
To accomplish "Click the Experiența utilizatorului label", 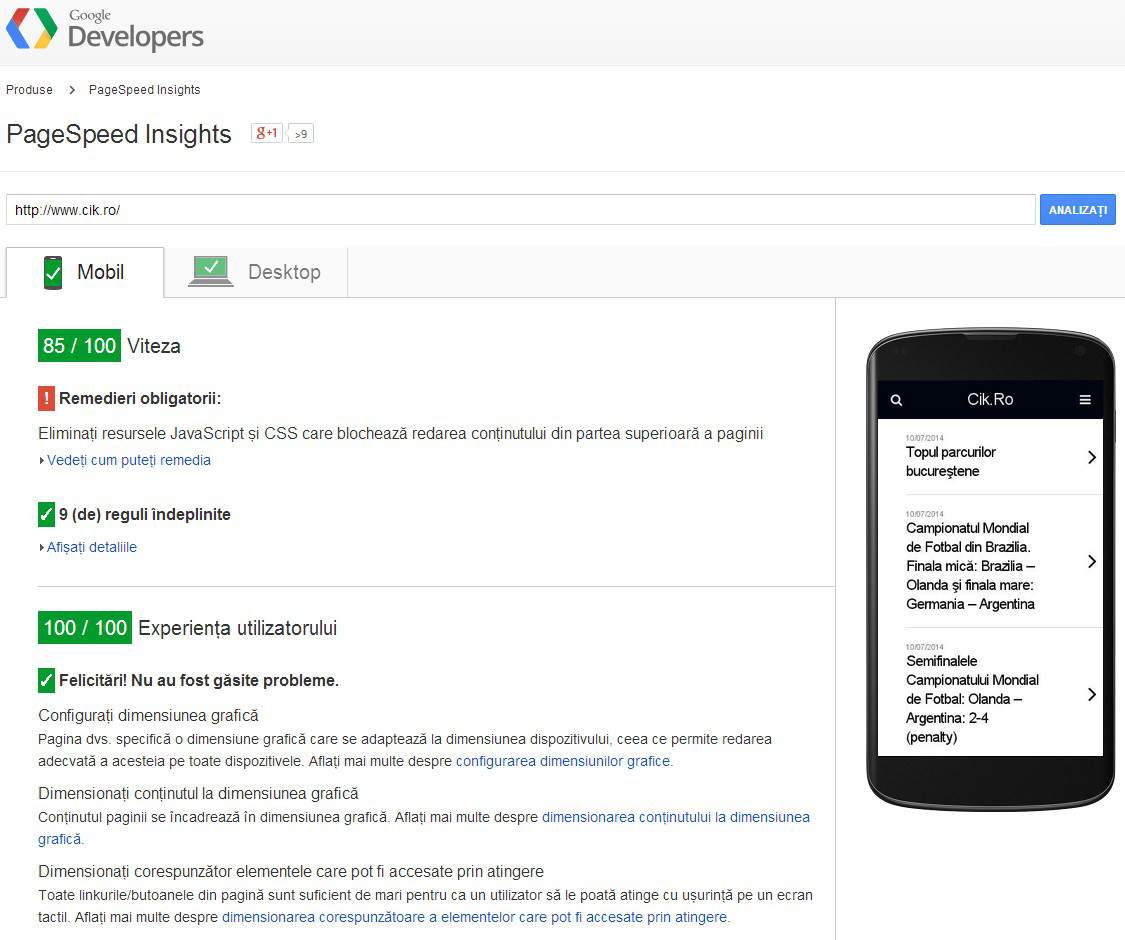I will (237, 628).
